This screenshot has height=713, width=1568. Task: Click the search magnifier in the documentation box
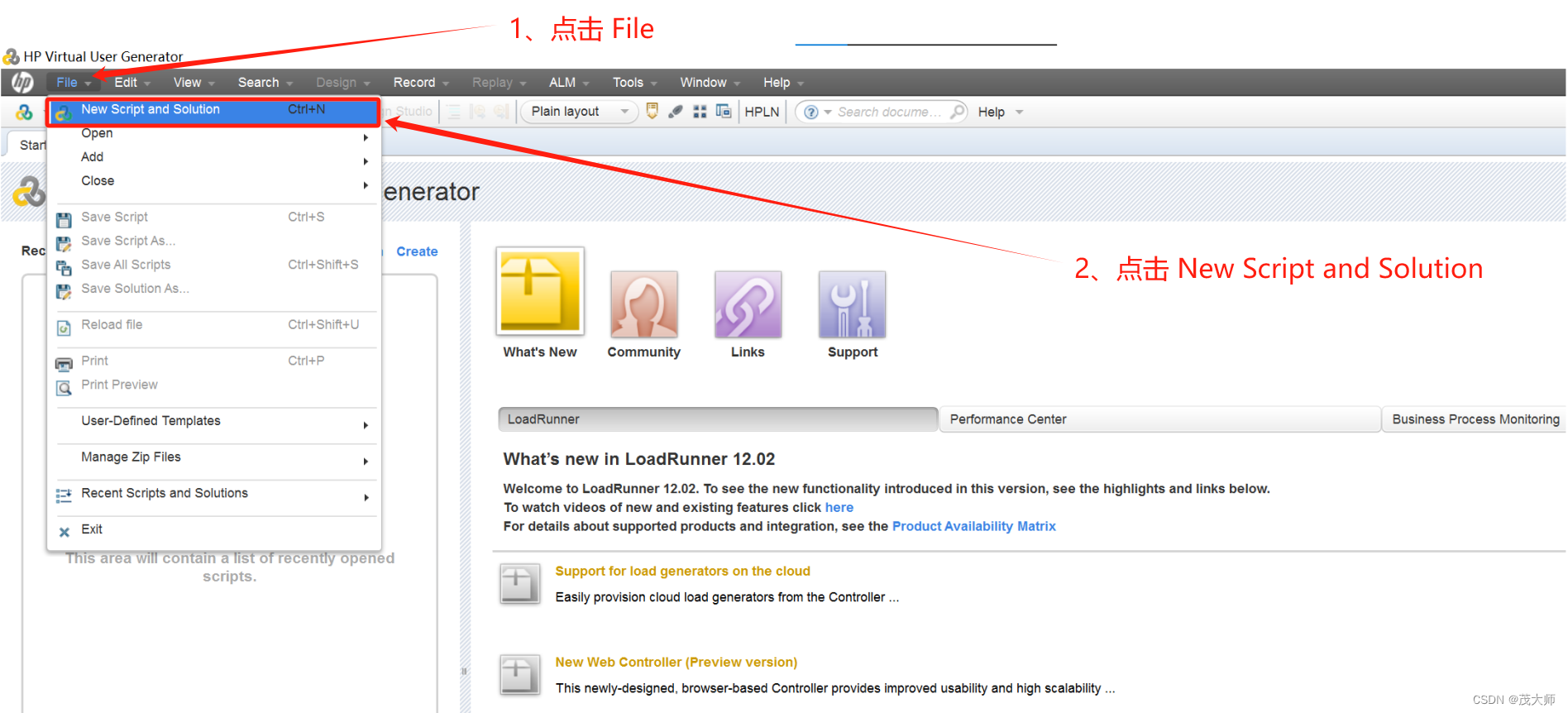pos(957,111)
